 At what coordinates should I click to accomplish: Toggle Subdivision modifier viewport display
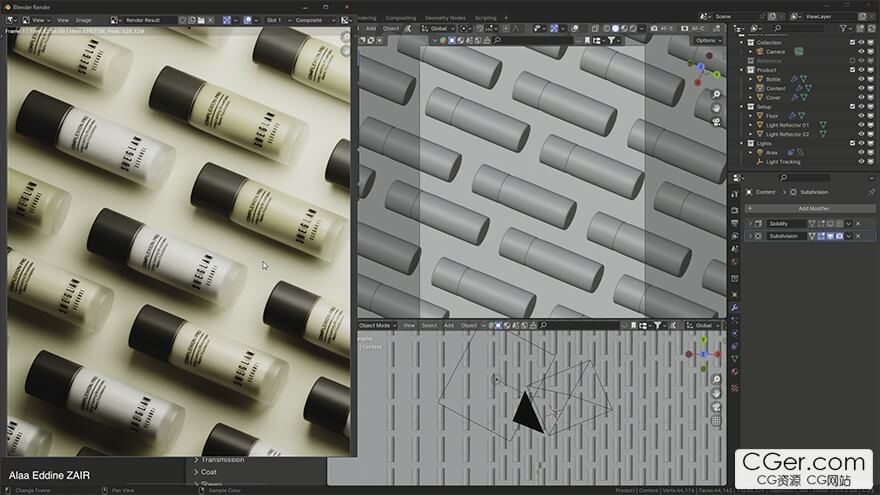click(830, 236)
